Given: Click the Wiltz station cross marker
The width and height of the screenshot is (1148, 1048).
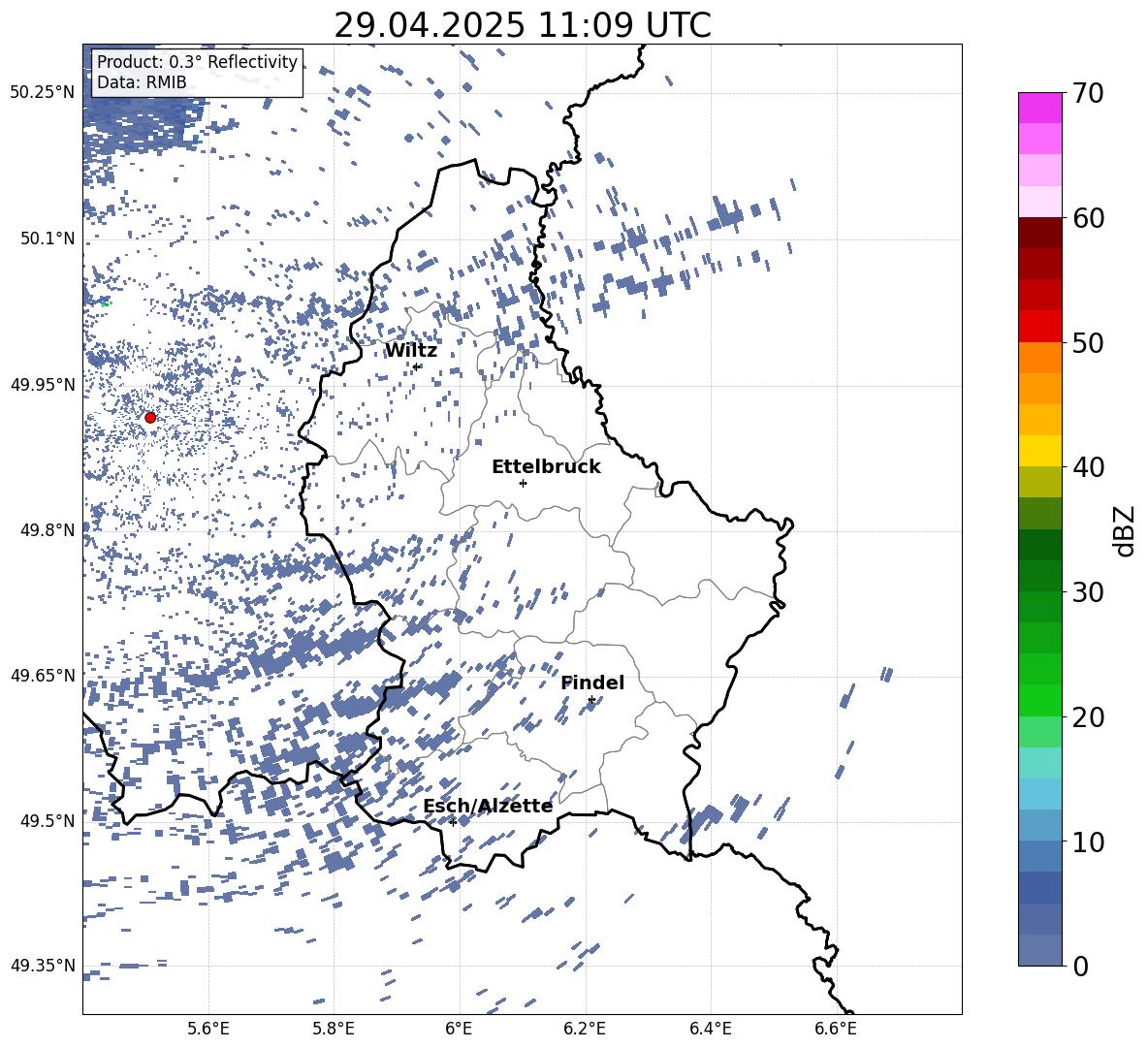Looking at the screenshot, I should pos(416,366).
